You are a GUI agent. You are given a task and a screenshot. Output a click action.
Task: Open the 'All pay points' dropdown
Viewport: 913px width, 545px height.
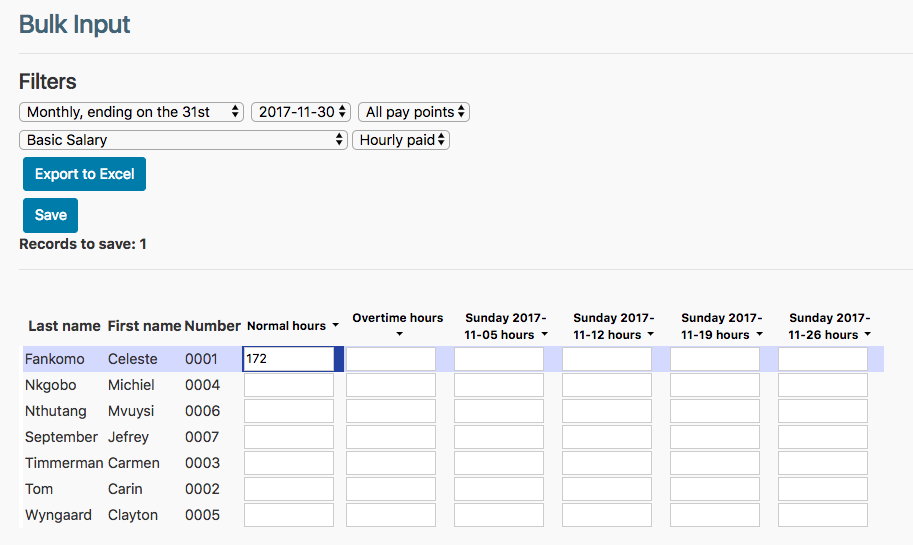click(414, 112)
